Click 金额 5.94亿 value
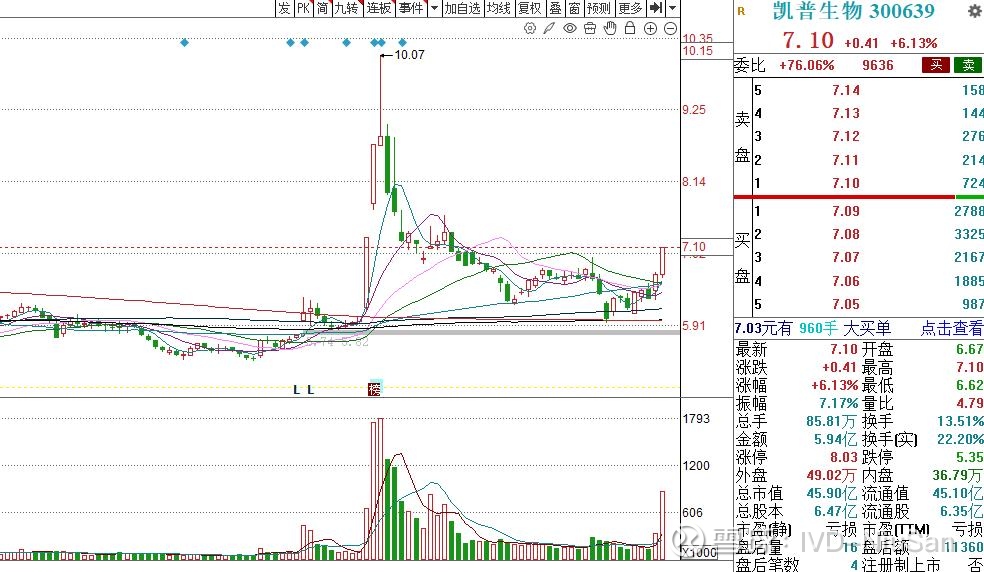 point(836,440)
